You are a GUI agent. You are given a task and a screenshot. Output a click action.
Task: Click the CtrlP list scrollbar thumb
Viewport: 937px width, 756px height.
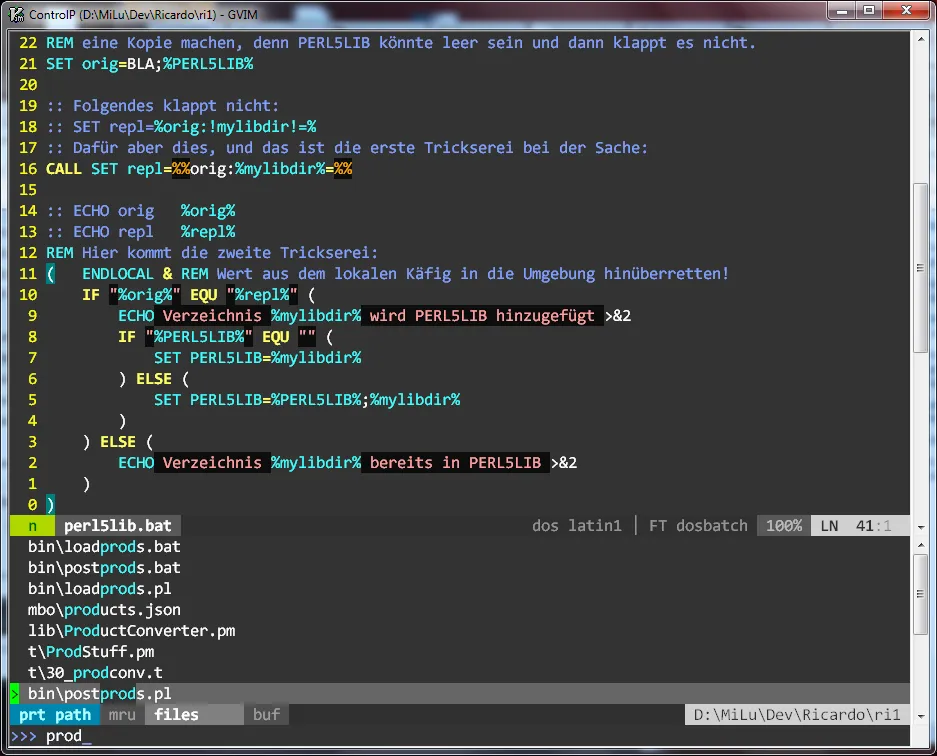point(921,593)
